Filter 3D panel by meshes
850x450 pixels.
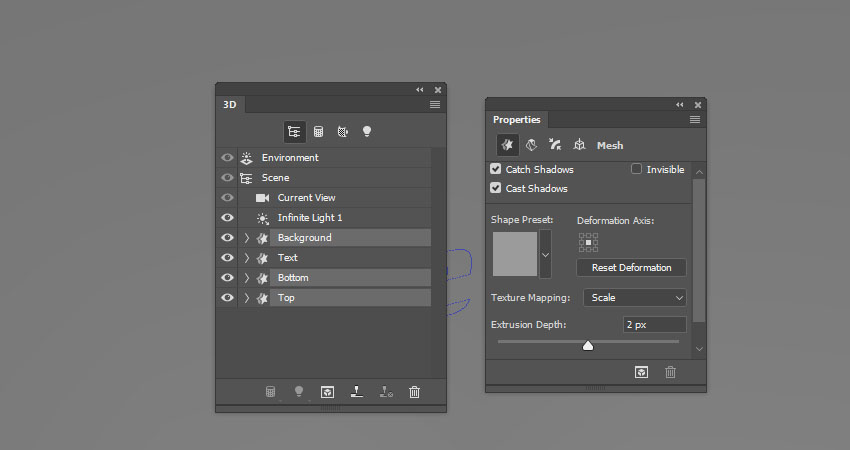click(318, 132)
